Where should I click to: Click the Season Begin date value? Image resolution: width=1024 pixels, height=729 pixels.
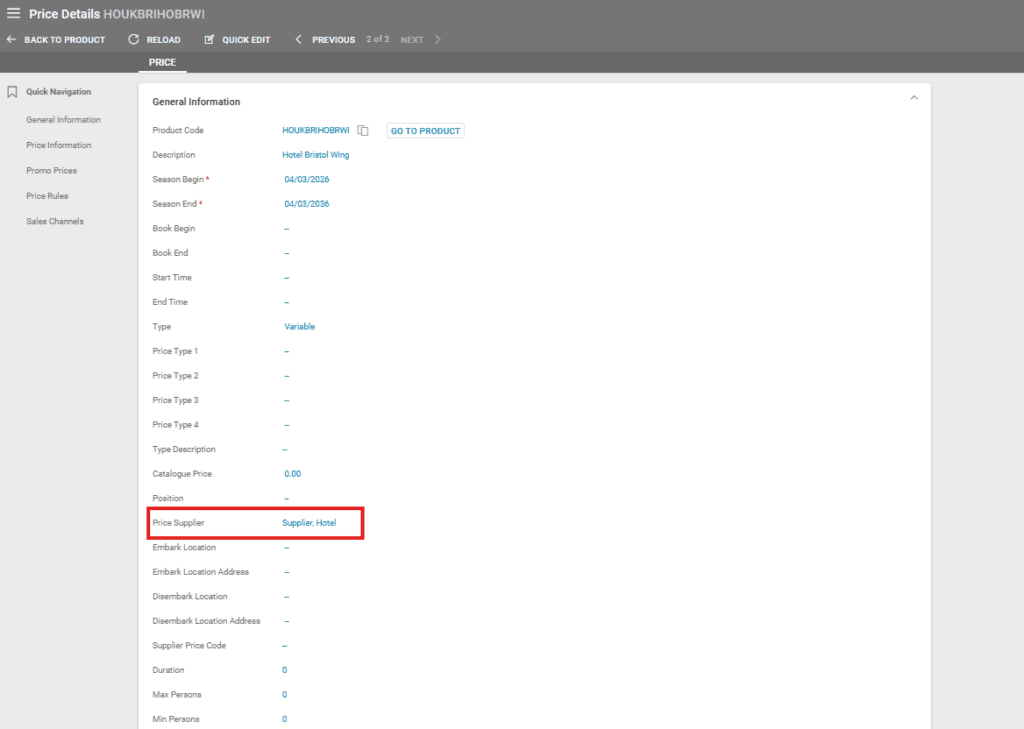coord(306,180)
